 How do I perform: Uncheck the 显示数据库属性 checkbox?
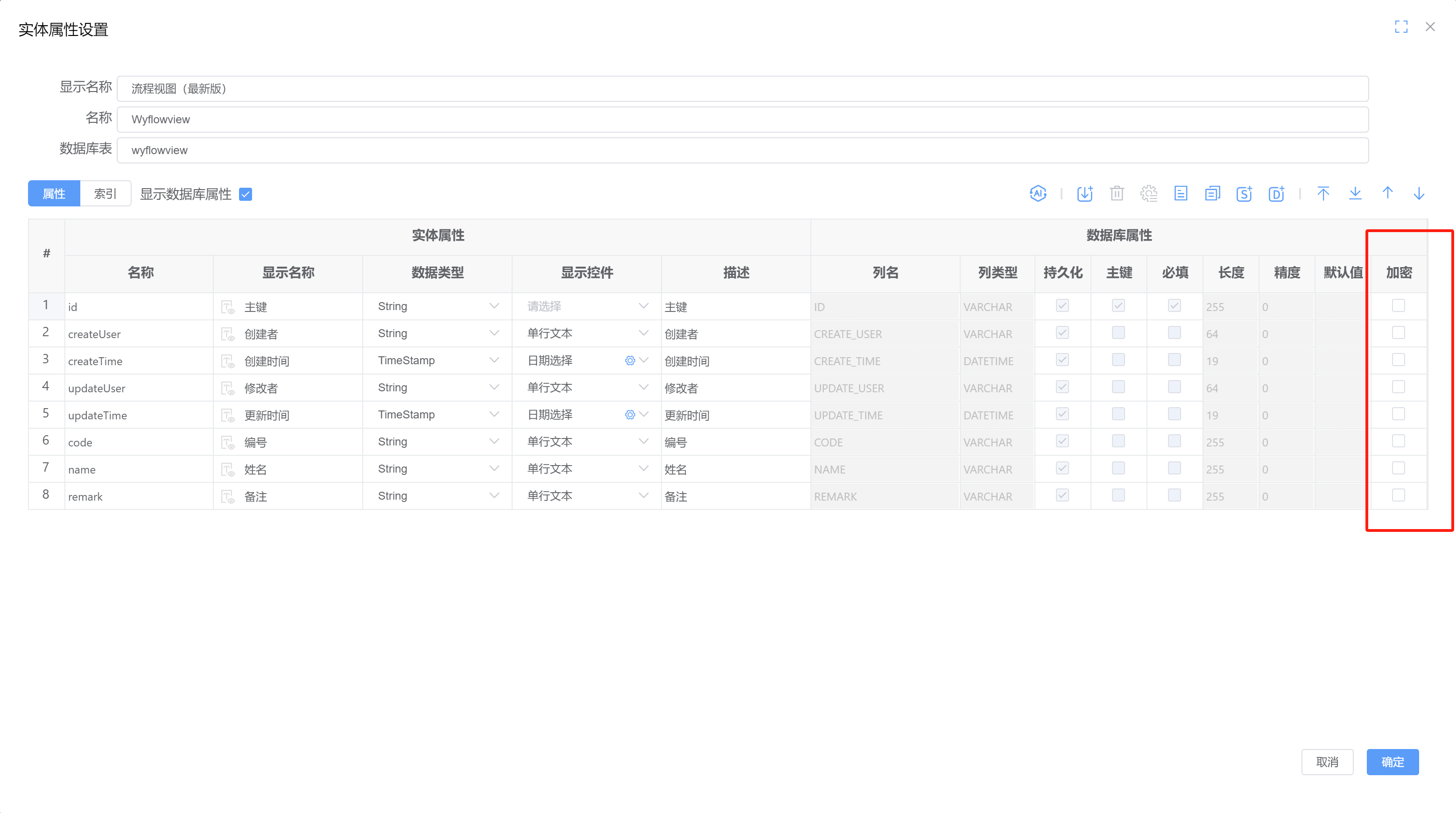pyautogui.click(x=245, y=194)
